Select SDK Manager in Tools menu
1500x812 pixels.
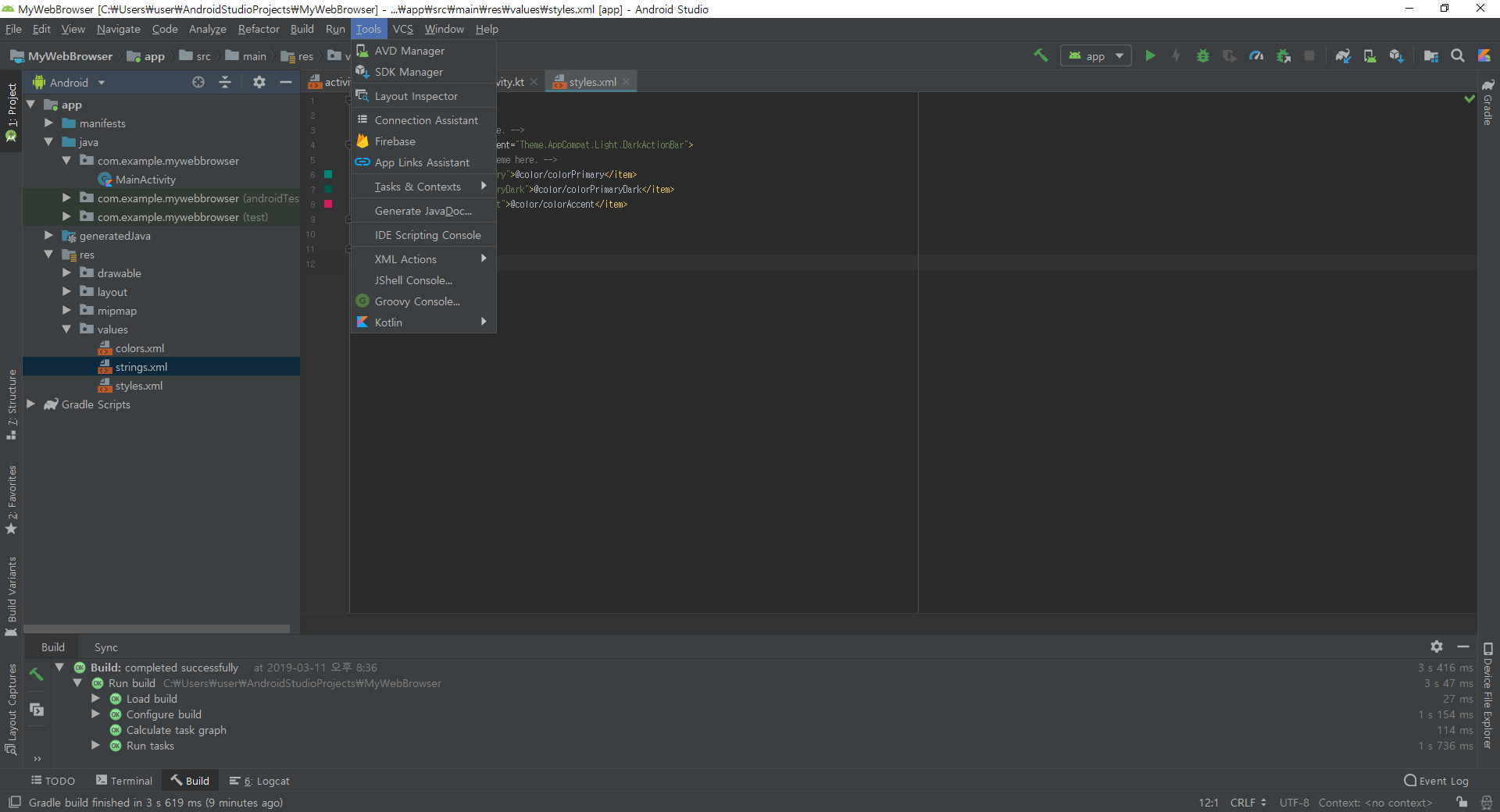tap(423, 72)
